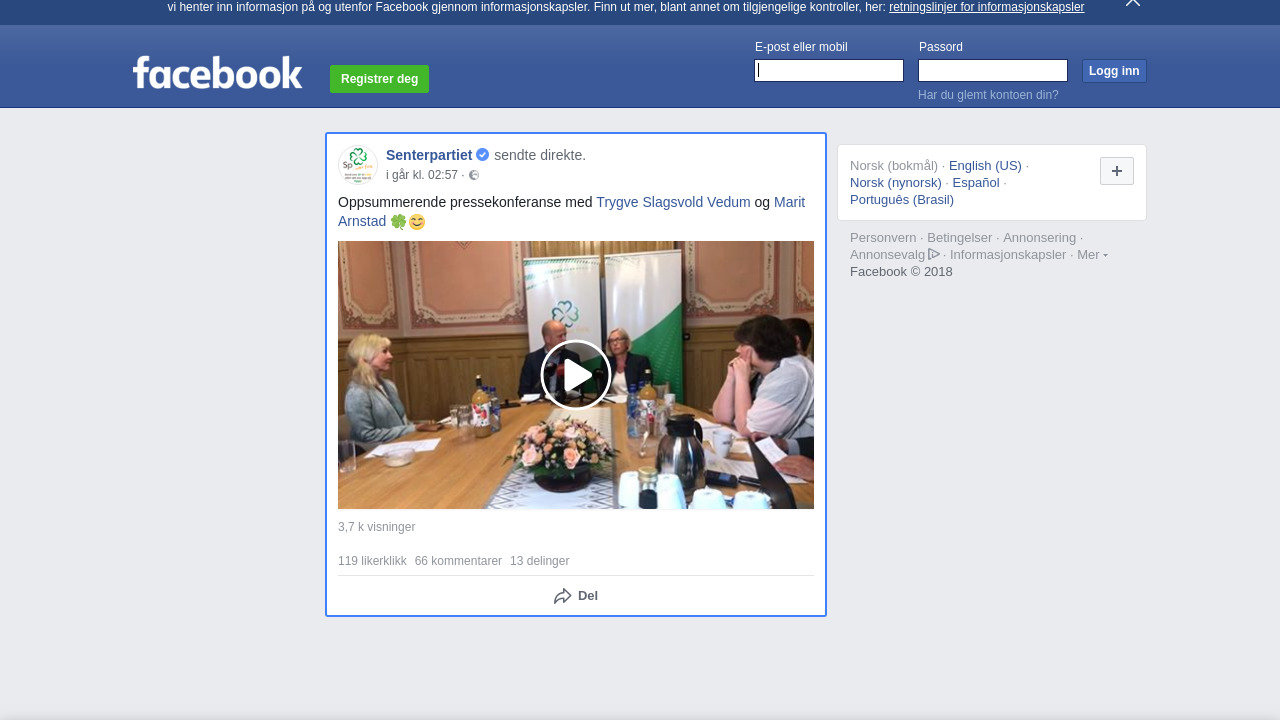Open Har du glemt kontoen din link
1280x720 pixels.
[x=988, y=95]
